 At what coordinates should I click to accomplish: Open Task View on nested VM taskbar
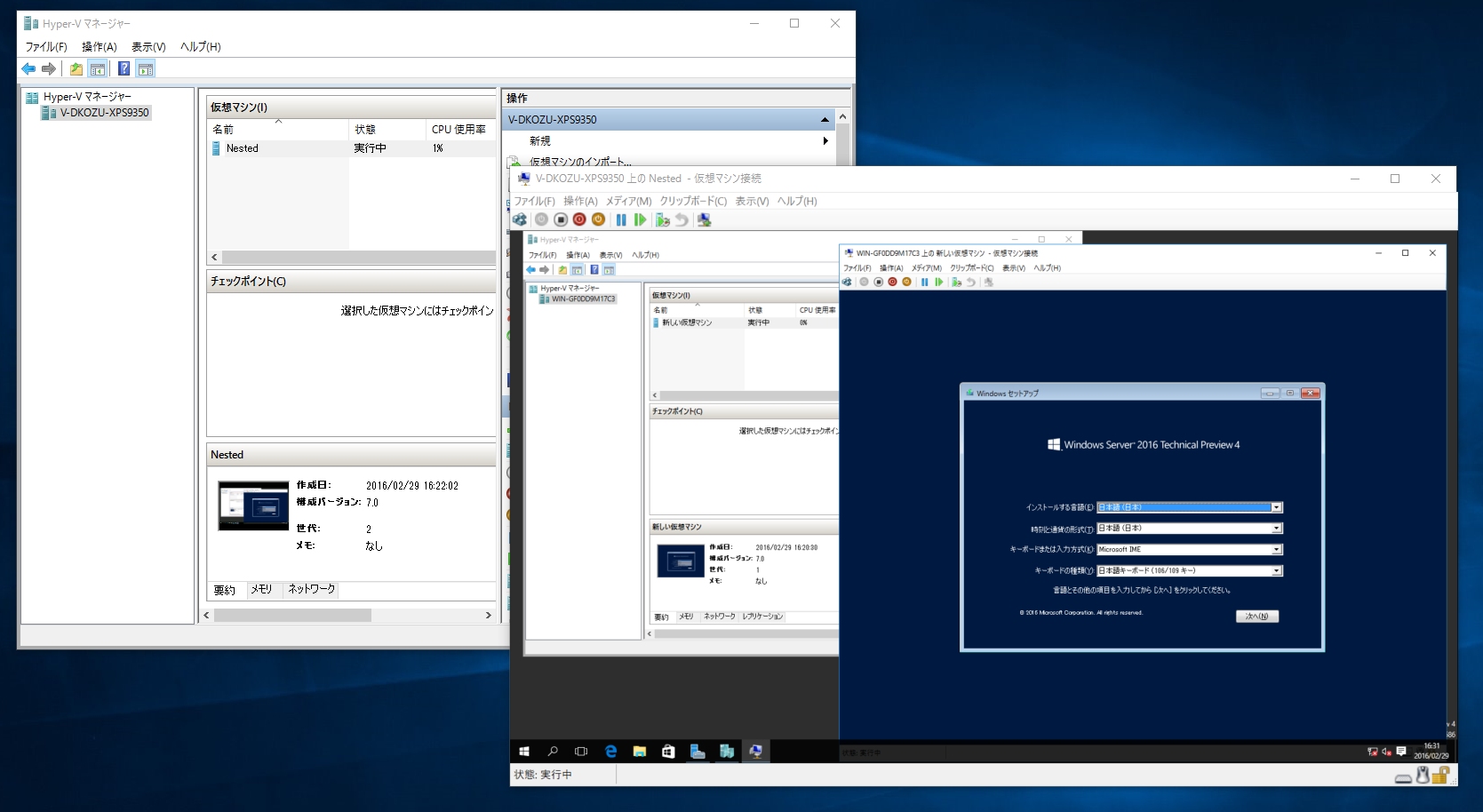pyautogui.click(x=581, y=751)
